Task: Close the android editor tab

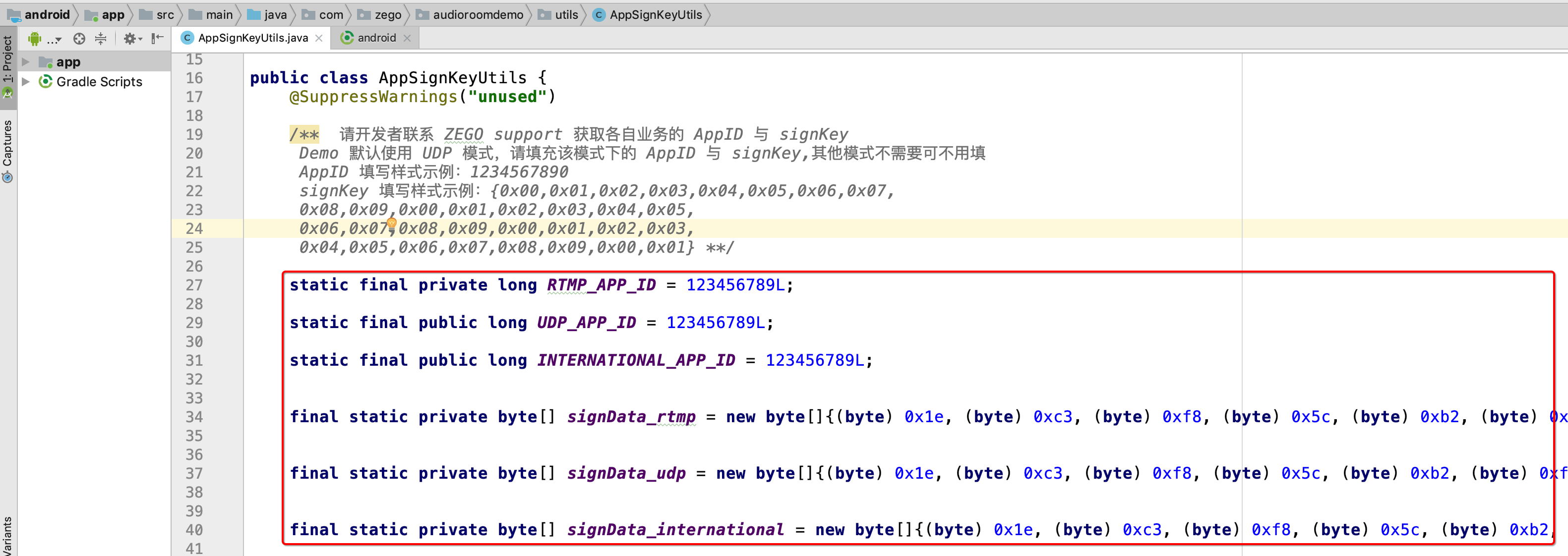Action: point(407,38)
